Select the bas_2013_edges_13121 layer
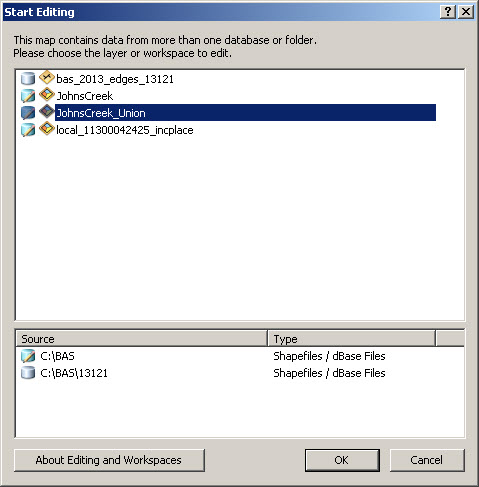This screenshot has width=479, height=487. [x=115, y=79]
